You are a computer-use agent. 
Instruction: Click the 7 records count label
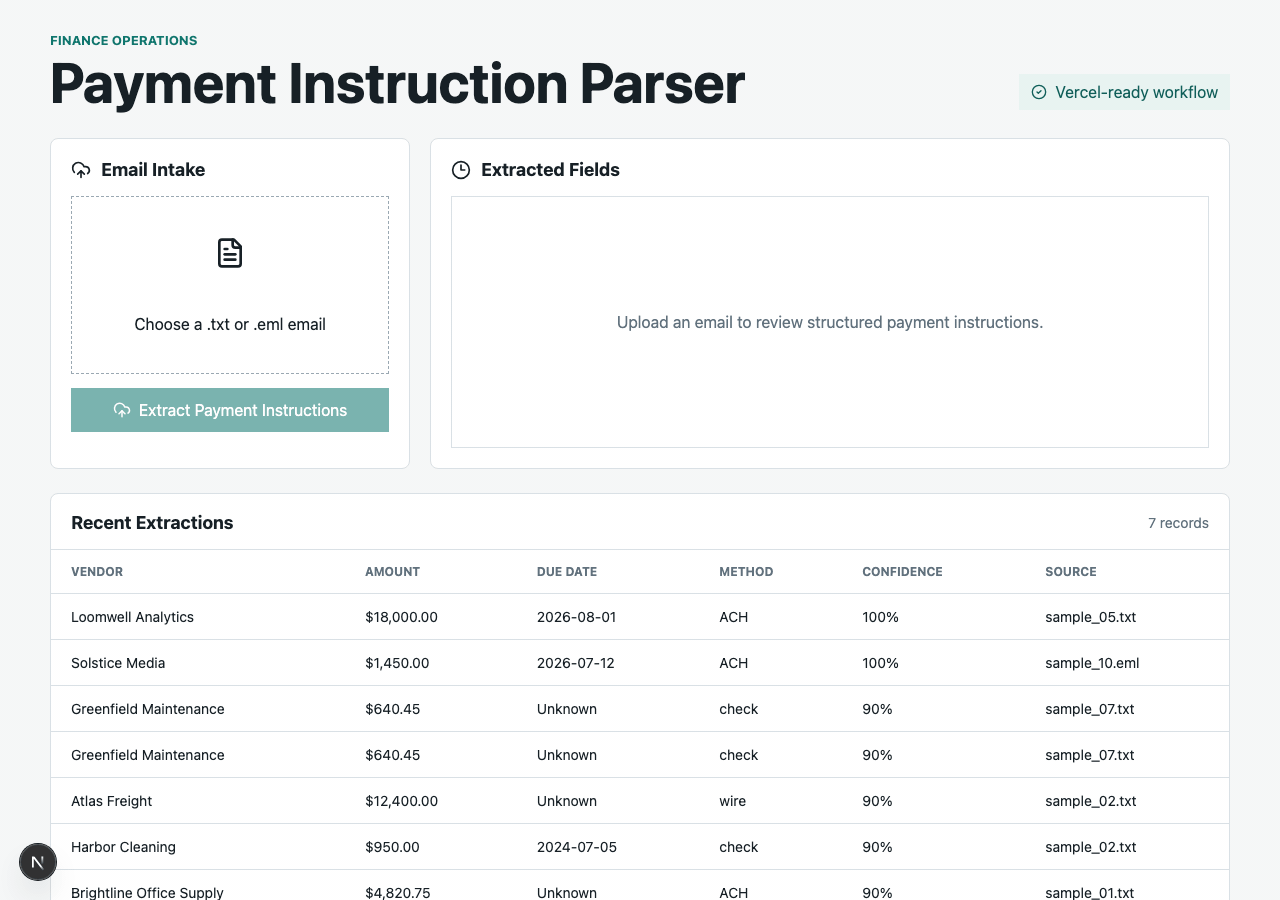pyautogui.click(x=1178, y=523)
